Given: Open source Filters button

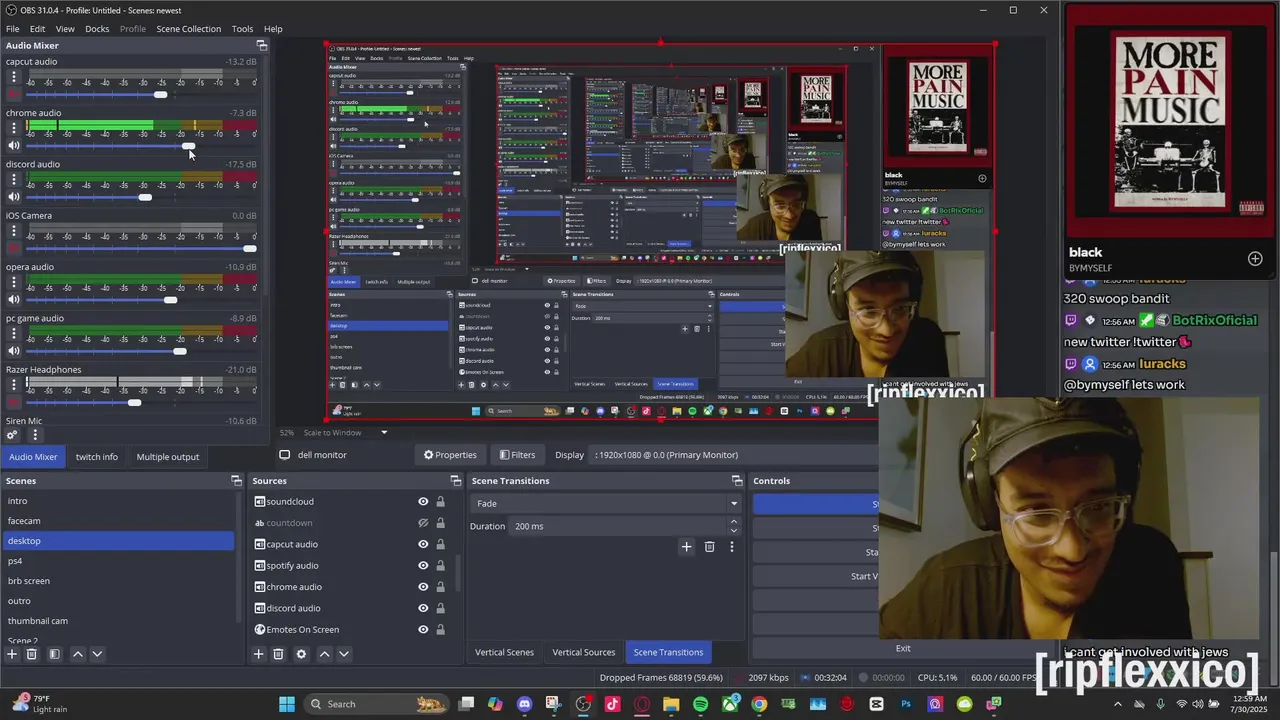Looking at the screenshot, I should point(517,455).
